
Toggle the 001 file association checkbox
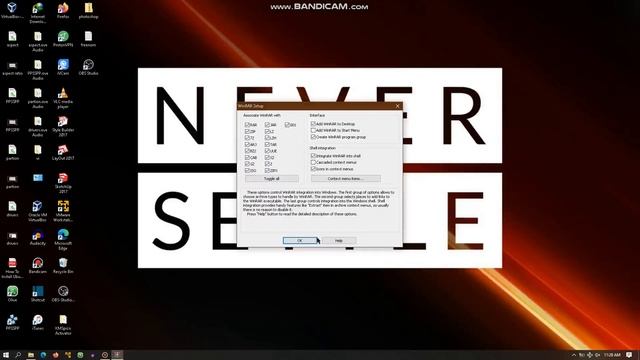click(287, 124)
